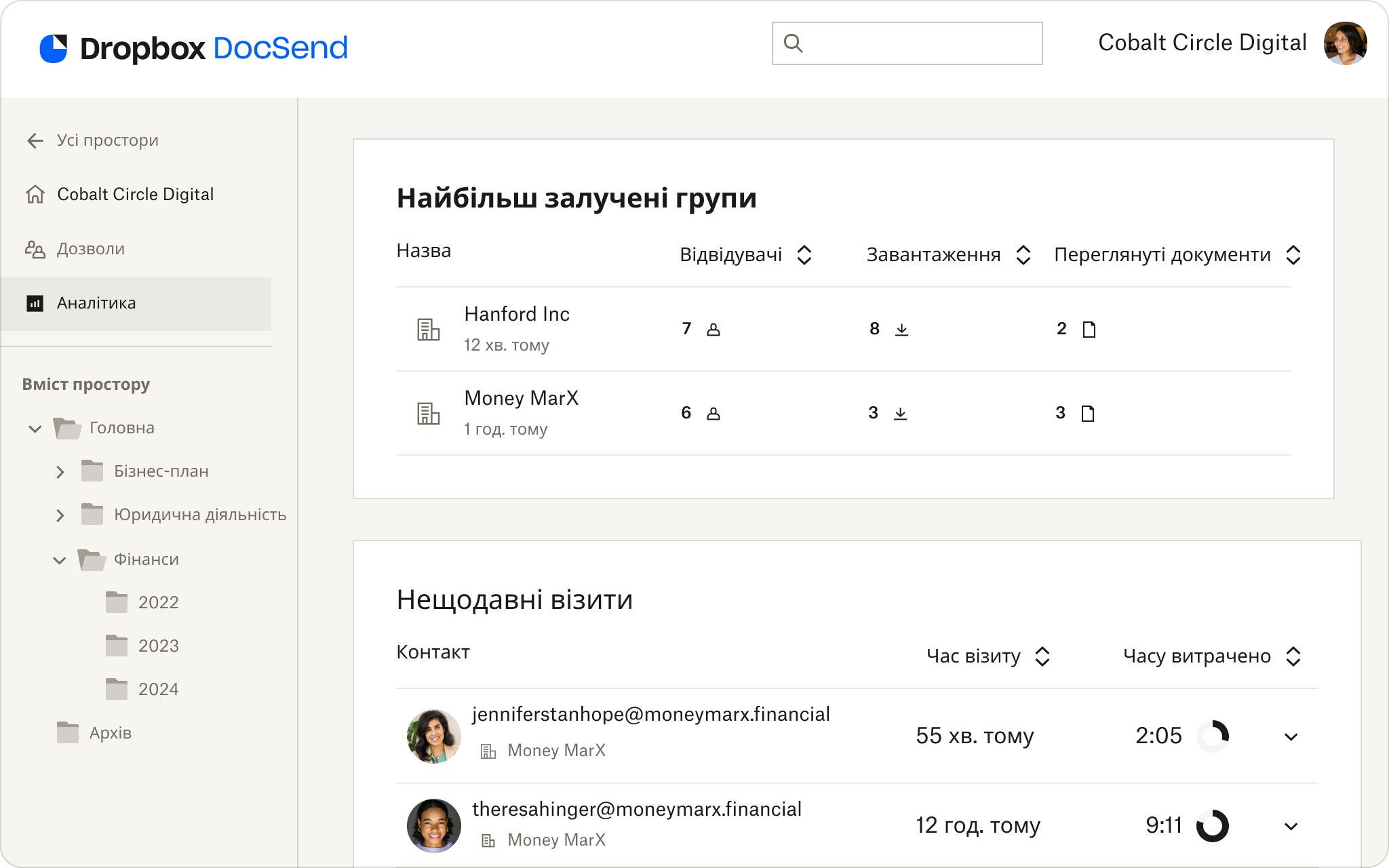Image resolution: width=1389 pixels, height=868 pixels.
Task: Click the Архів folder icon
Action: pos(68,732)
